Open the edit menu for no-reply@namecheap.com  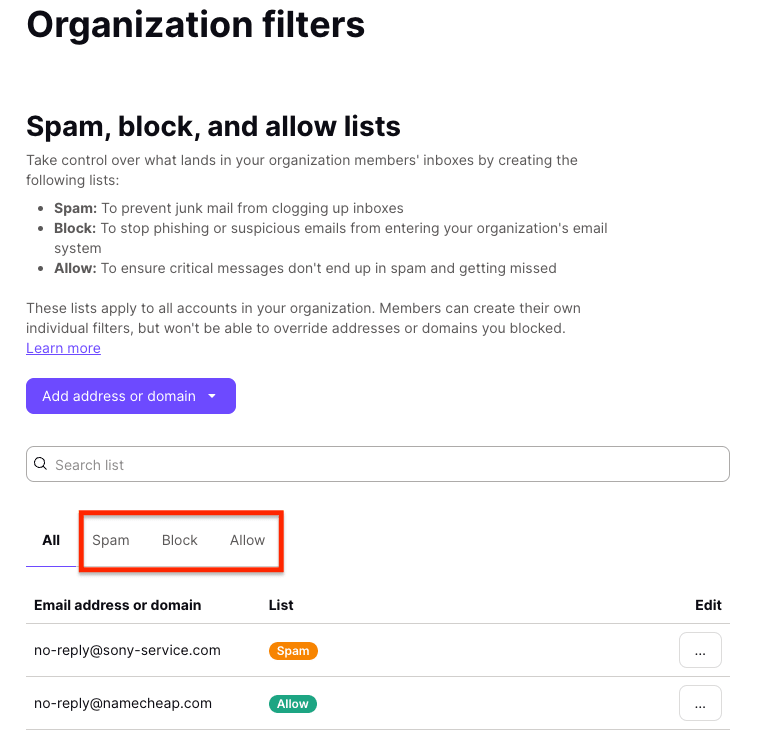[700, 703]
